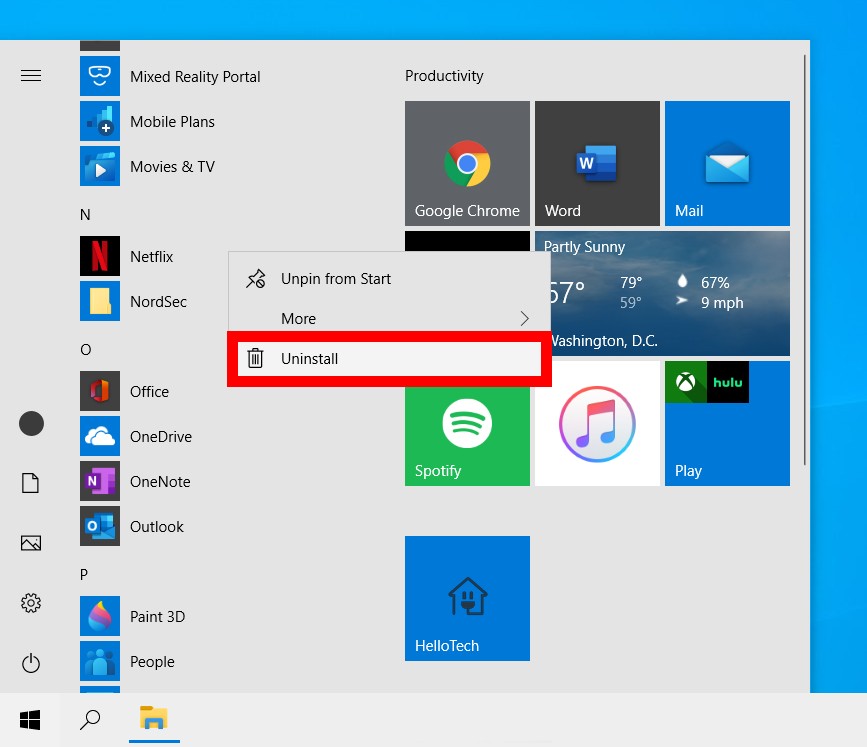
Task: Open the HelloTech tile
Action: (x=467, y=598)
